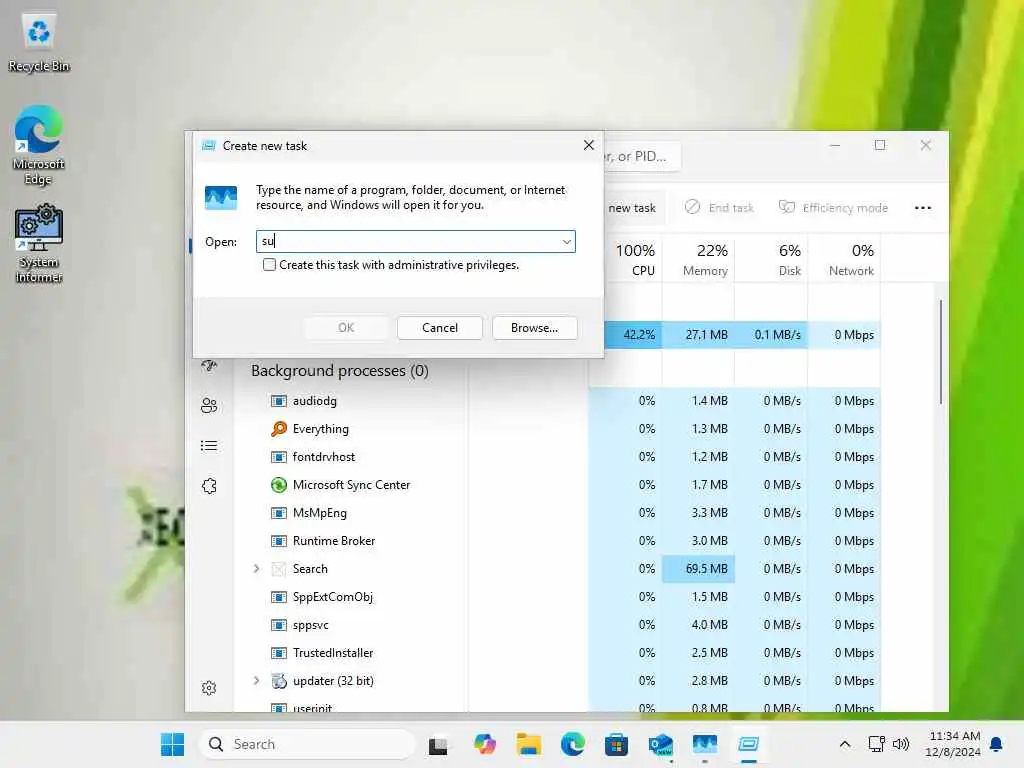
Task: Click the 27.1 MB memory cell
Action: [699, 335]
